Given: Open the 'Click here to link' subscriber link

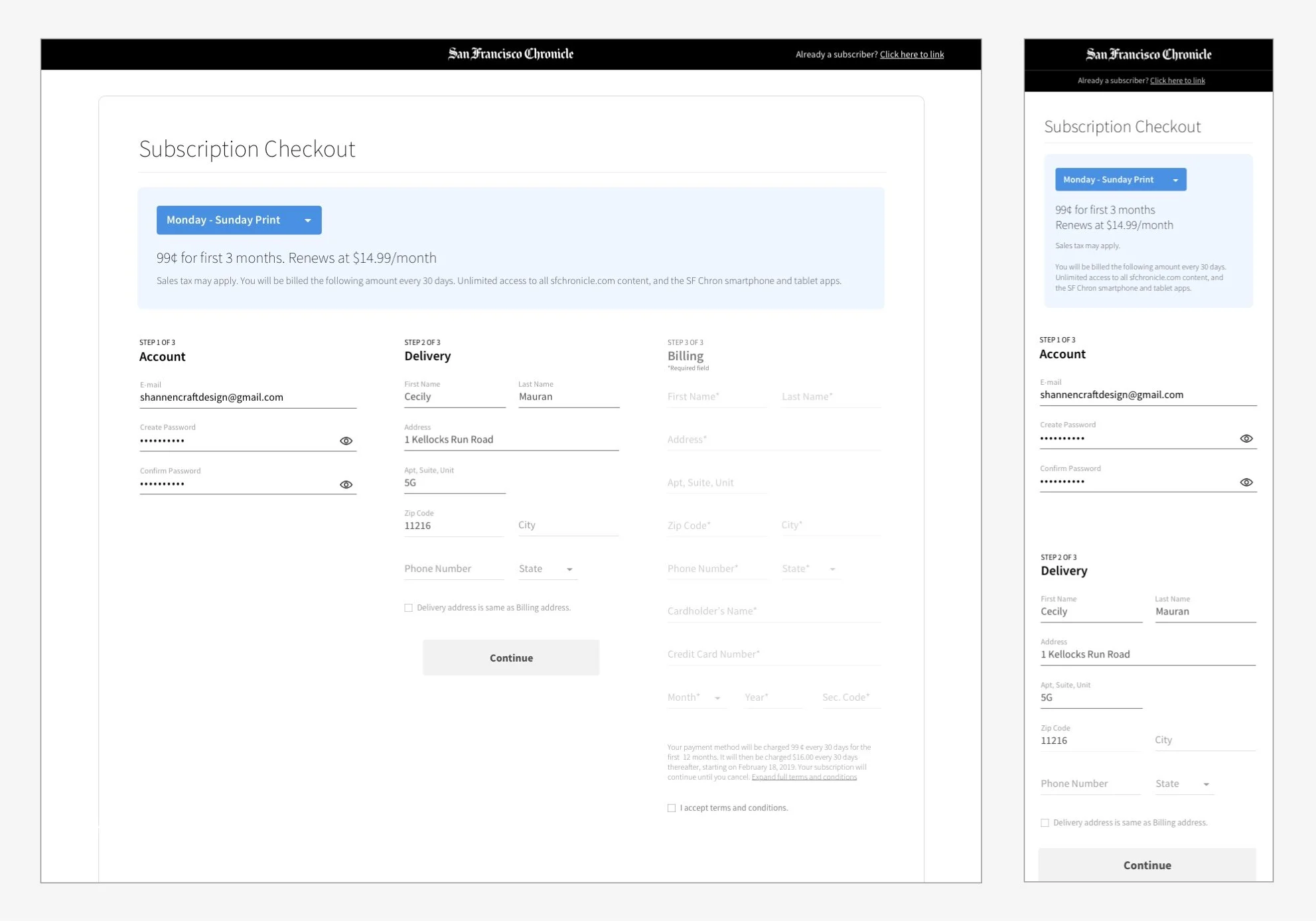Looking at the screenshot, I should (x=911, y=54).
